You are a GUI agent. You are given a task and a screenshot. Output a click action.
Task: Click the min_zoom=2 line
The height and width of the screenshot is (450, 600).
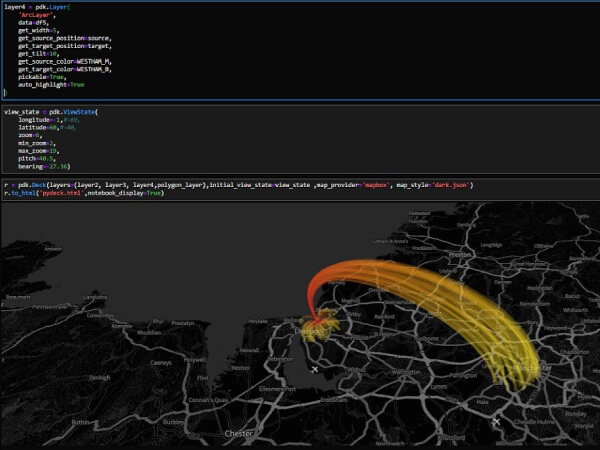click(37, 143)
